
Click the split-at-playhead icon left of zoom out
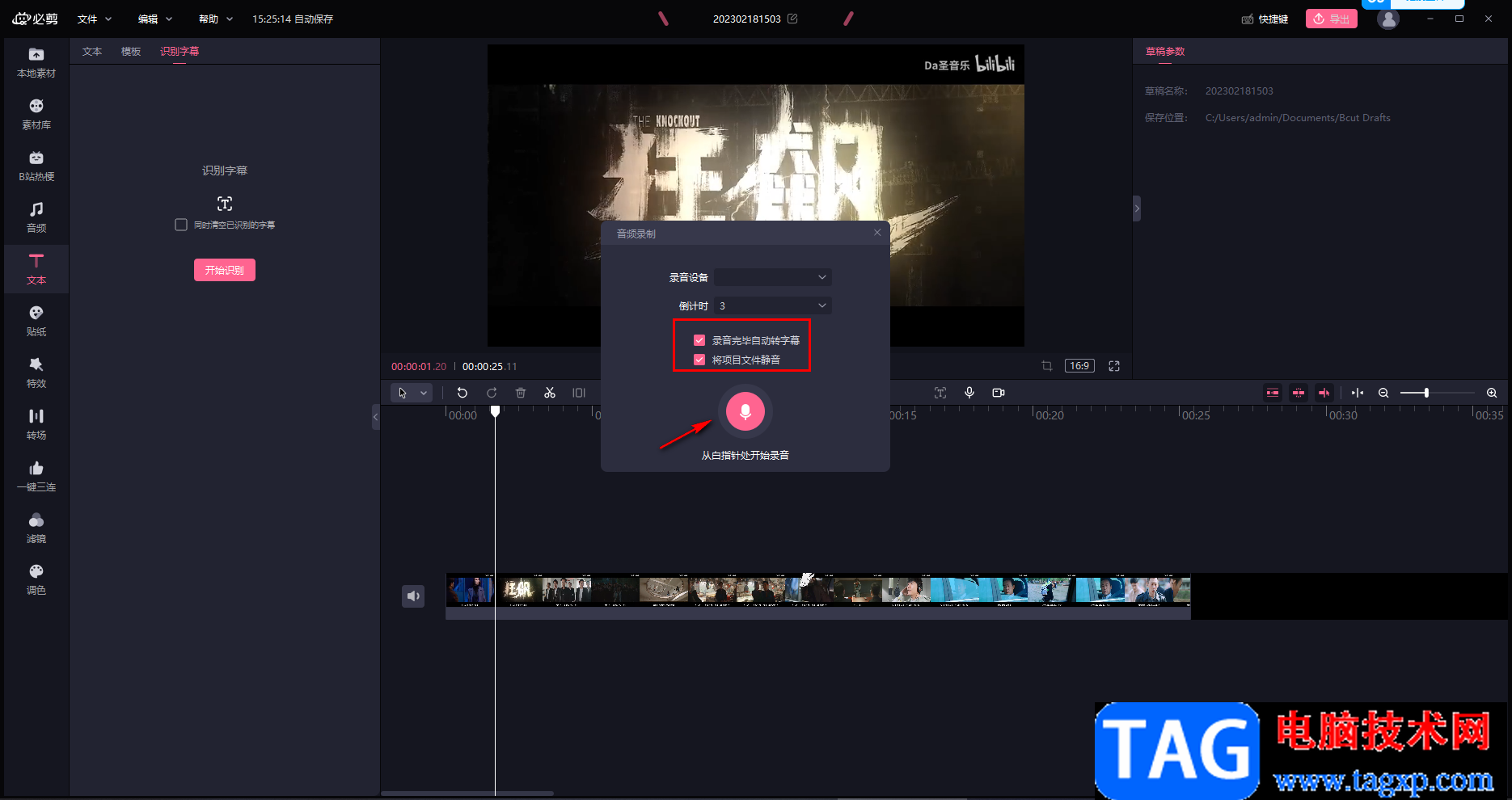click(x=1358, y=393)
